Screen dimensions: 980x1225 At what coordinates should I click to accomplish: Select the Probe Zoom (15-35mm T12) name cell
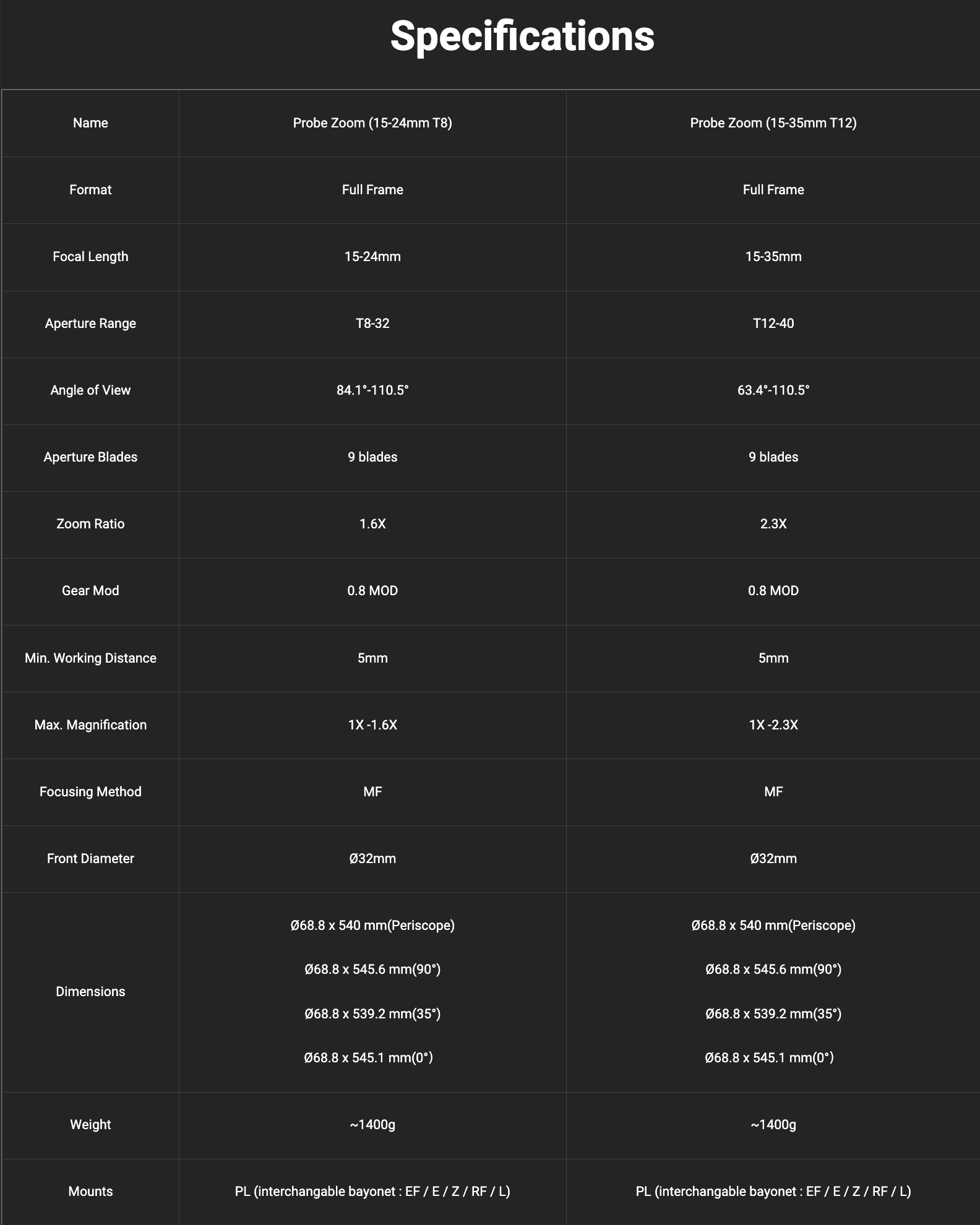click(x=773, y=123)
